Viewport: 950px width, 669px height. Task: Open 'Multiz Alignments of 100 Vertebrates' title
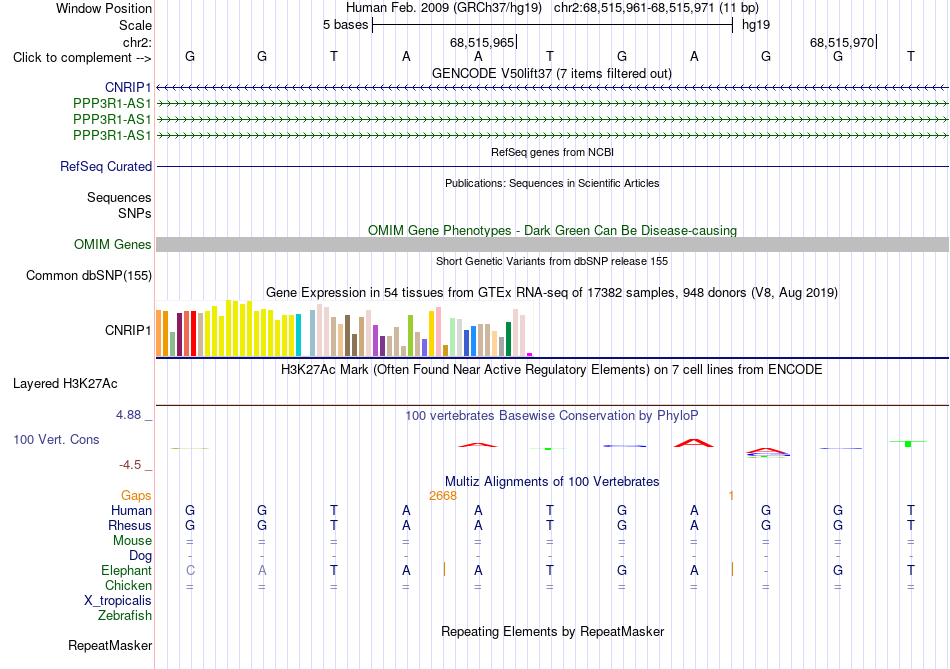point(552,482)
